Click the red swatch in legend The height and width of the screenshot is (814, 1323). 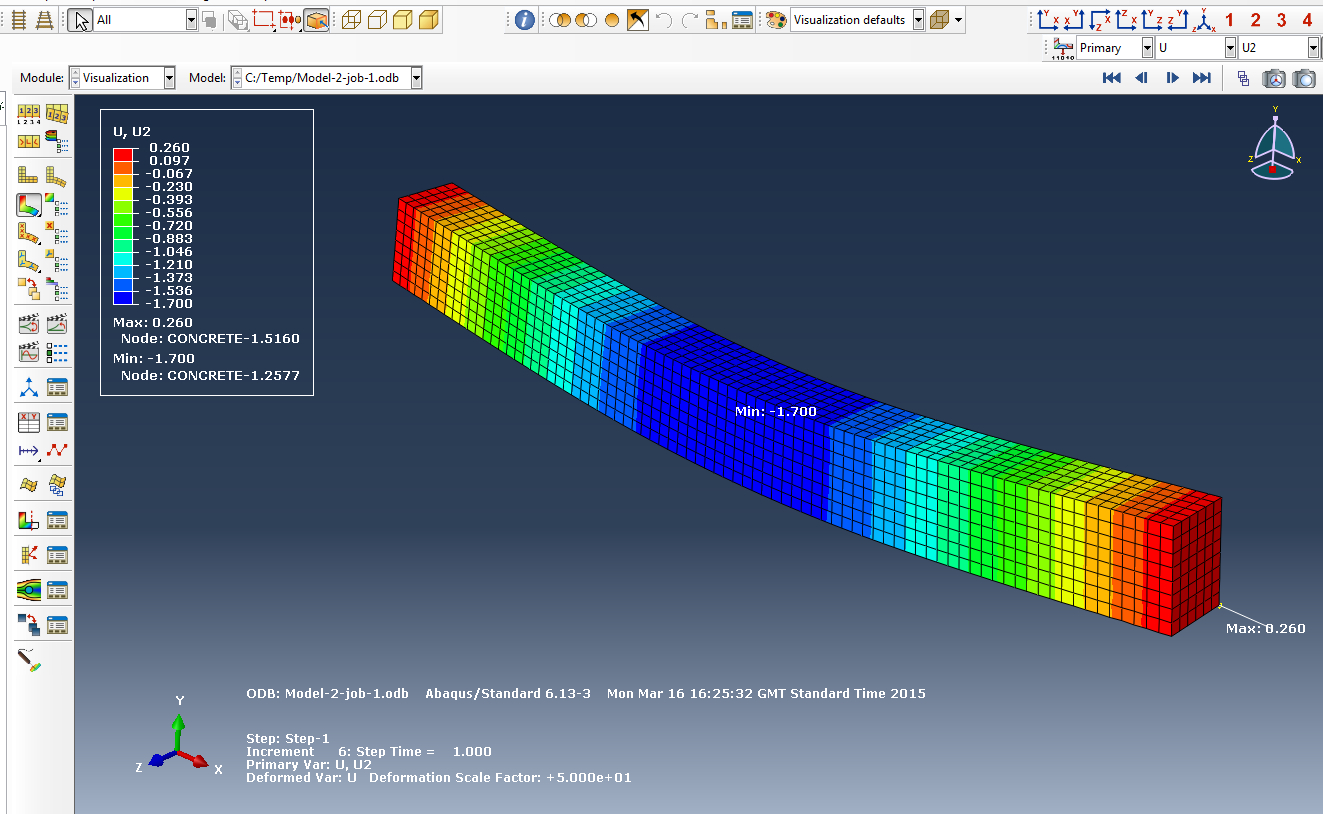tap(123, 154)
